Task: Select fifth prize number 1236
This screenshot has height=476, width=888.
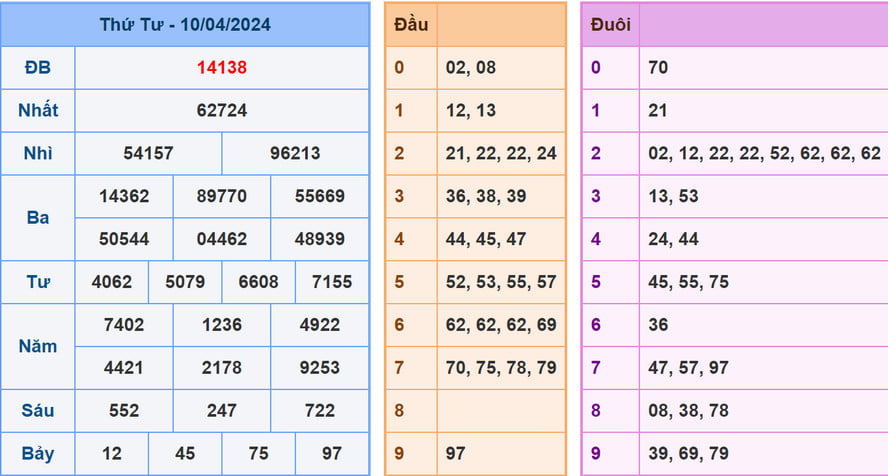Action: click(222, 325)
